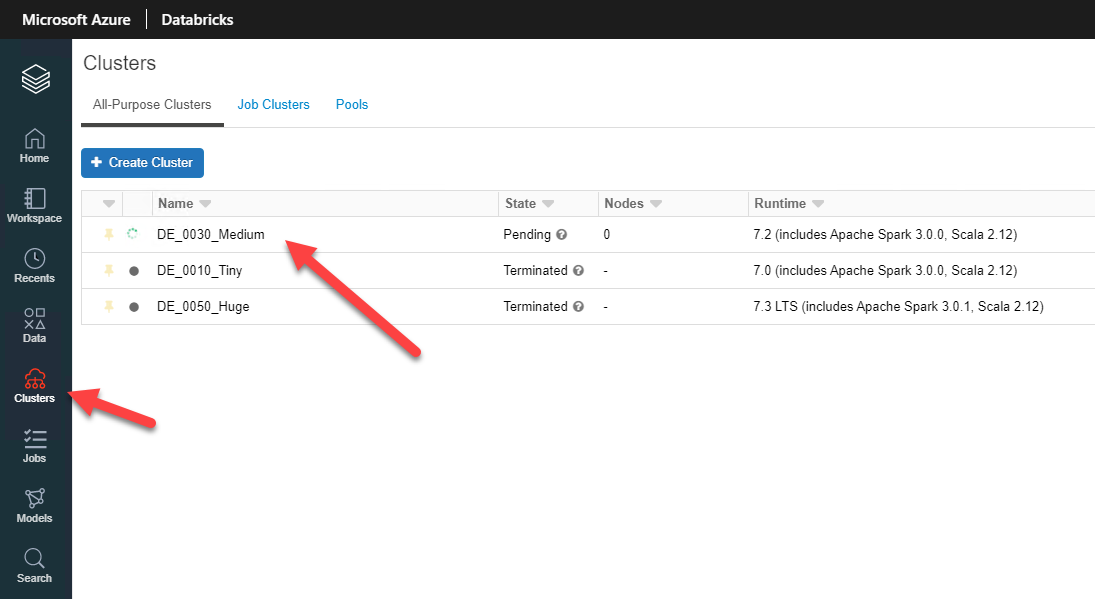The height and width of the screenshot is (599, 1095).
Task: Switch to the Pools tab
Action: 352,105
